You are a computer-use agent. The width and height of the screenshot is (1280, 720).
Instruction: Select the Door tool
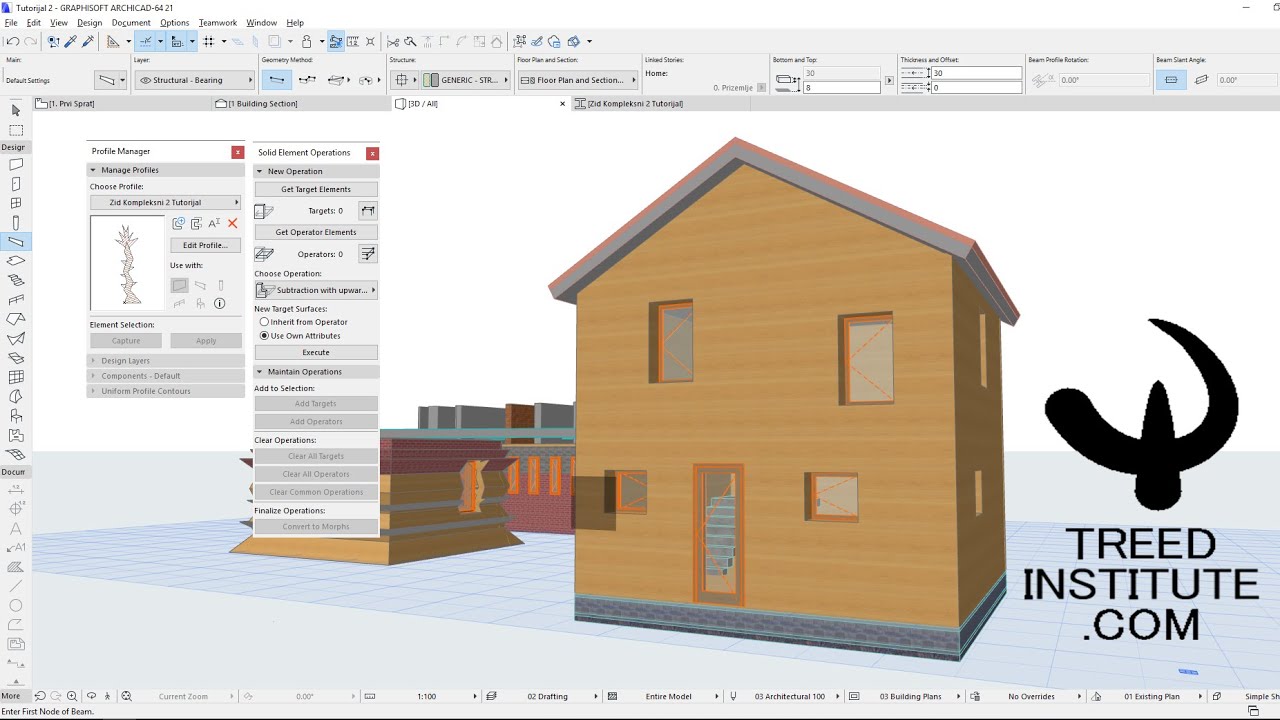tap(16, 184)
